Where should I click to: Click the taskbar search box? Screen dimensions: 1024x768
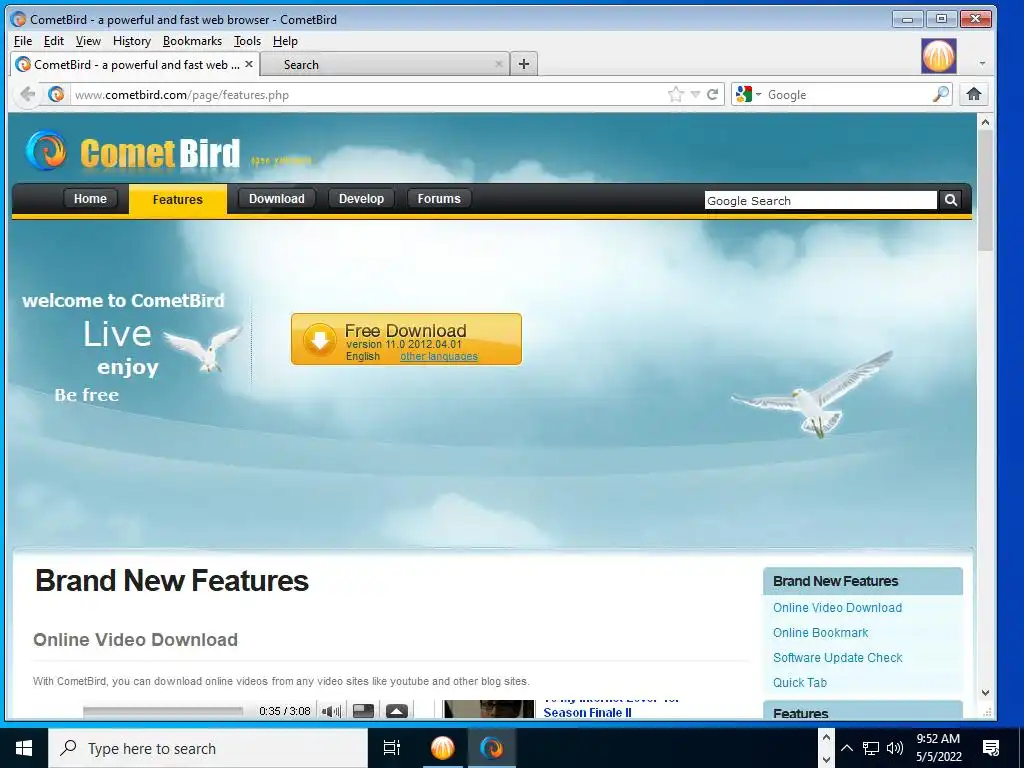208,748
